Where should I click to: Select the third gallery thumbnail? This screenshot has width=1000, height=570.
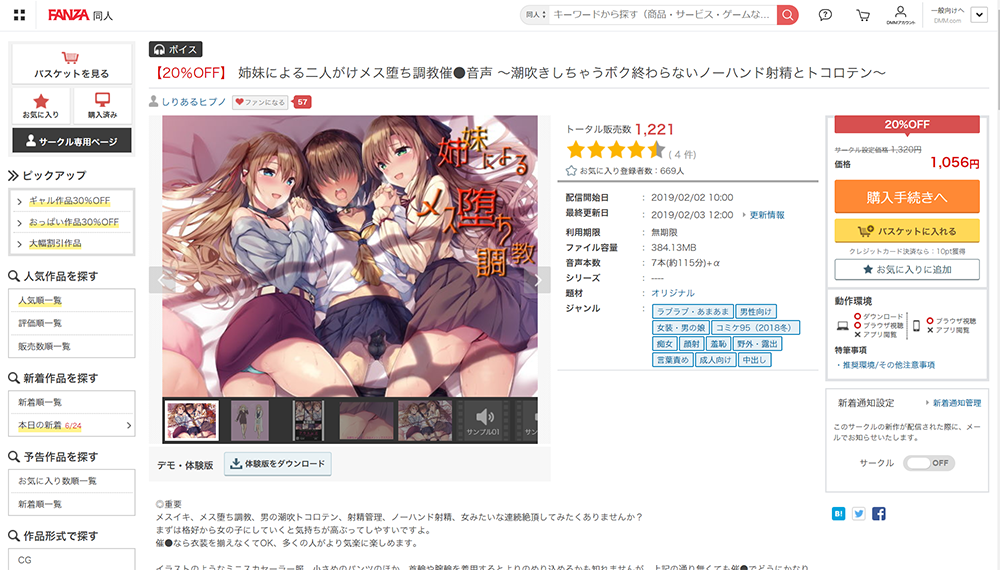coord(308,420)
